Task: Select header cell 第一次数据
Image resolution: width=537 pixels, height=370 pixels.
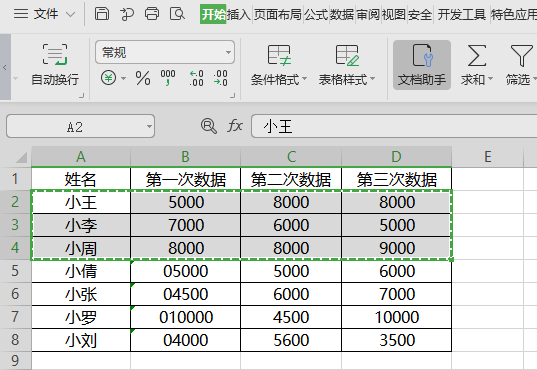Action: pos(185,179)
